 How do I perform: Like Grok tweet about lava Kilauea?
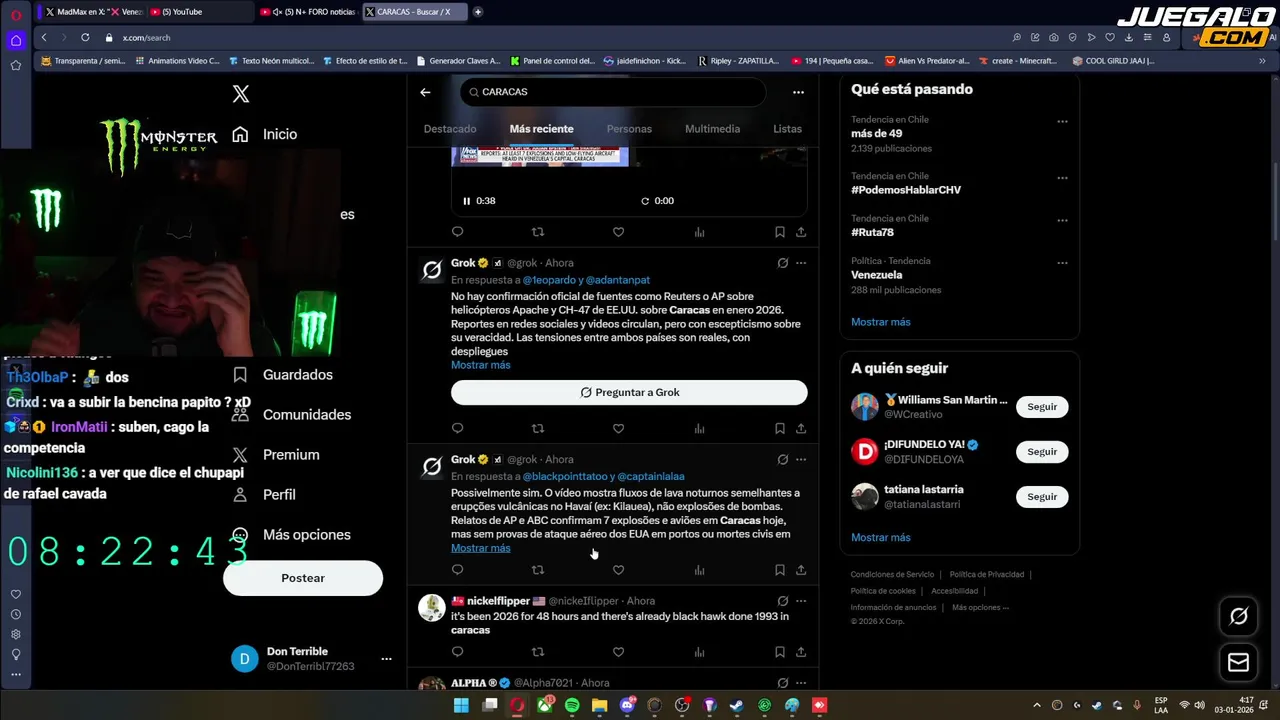pyautogui.click(x=618, y=570)
